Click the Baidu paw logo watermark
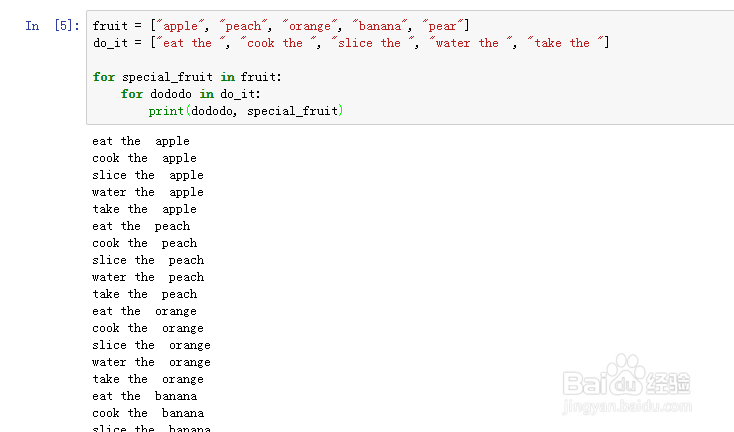The image size is (734, 432). coord(630,378)
